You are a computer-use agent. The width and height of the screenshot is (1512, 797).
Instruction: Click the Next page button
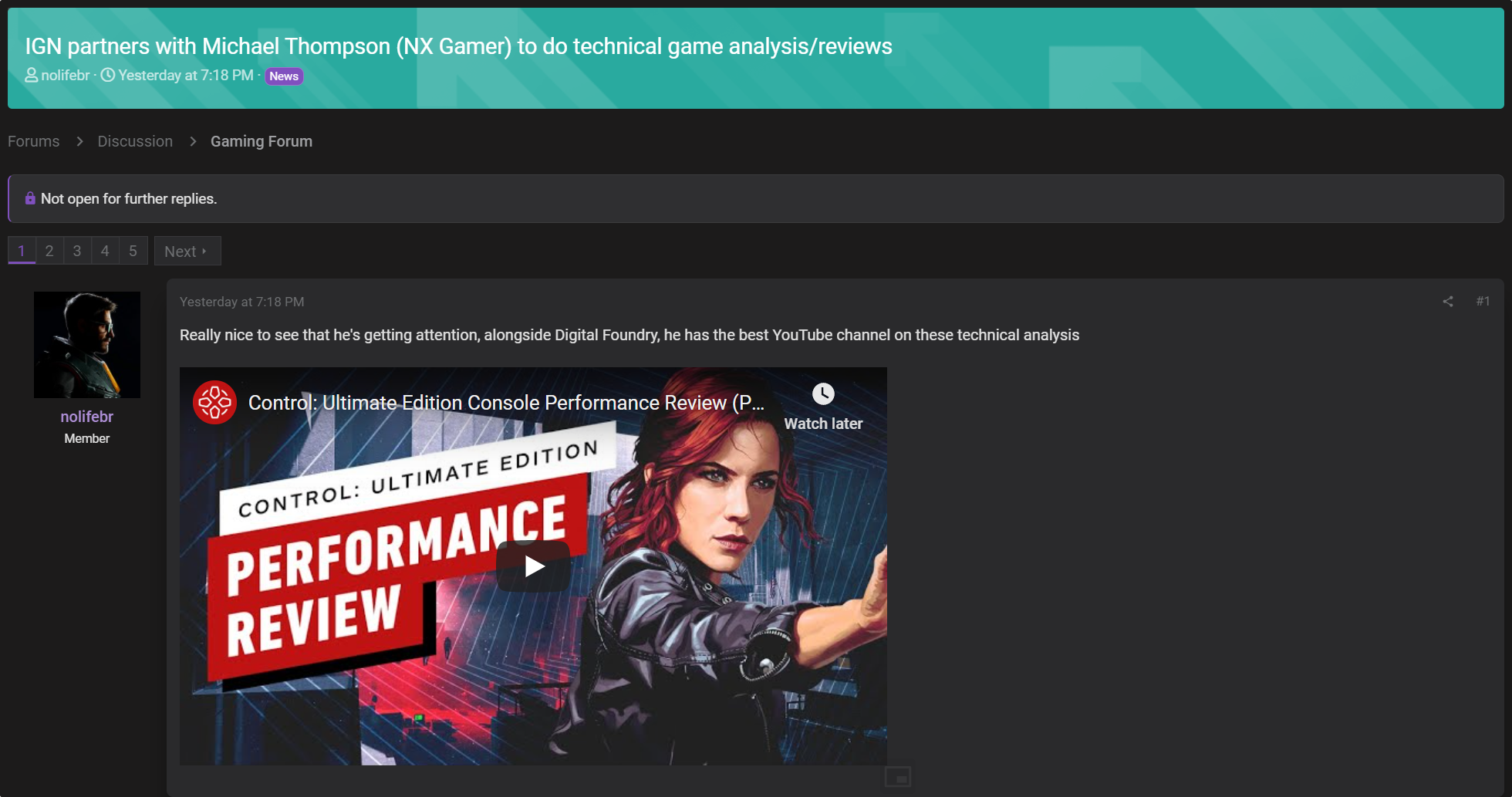tap(187, 251)
